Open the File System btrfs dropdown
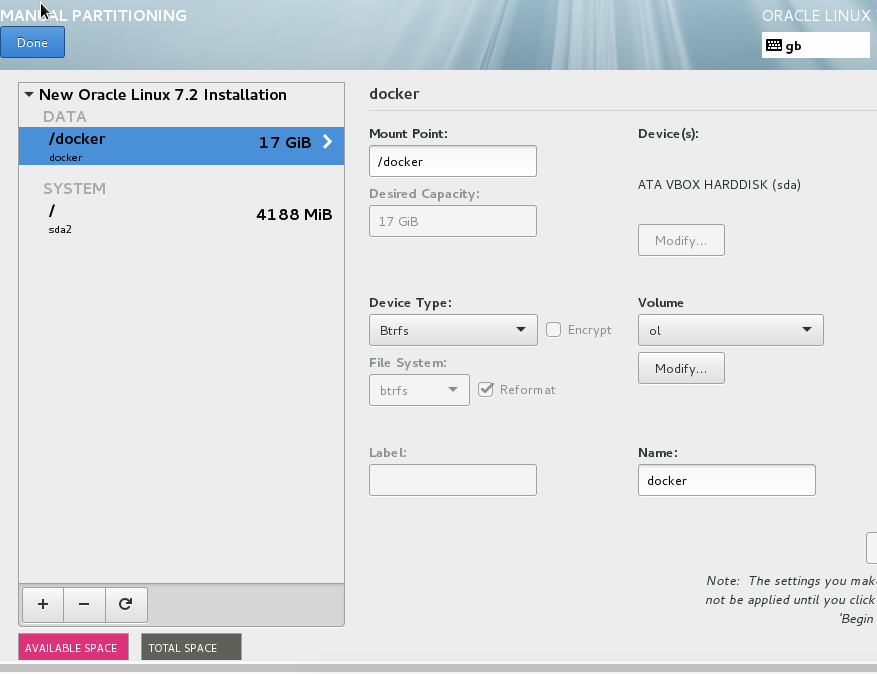The height and width of the screenshot is (674, 877). click(419, 390)
